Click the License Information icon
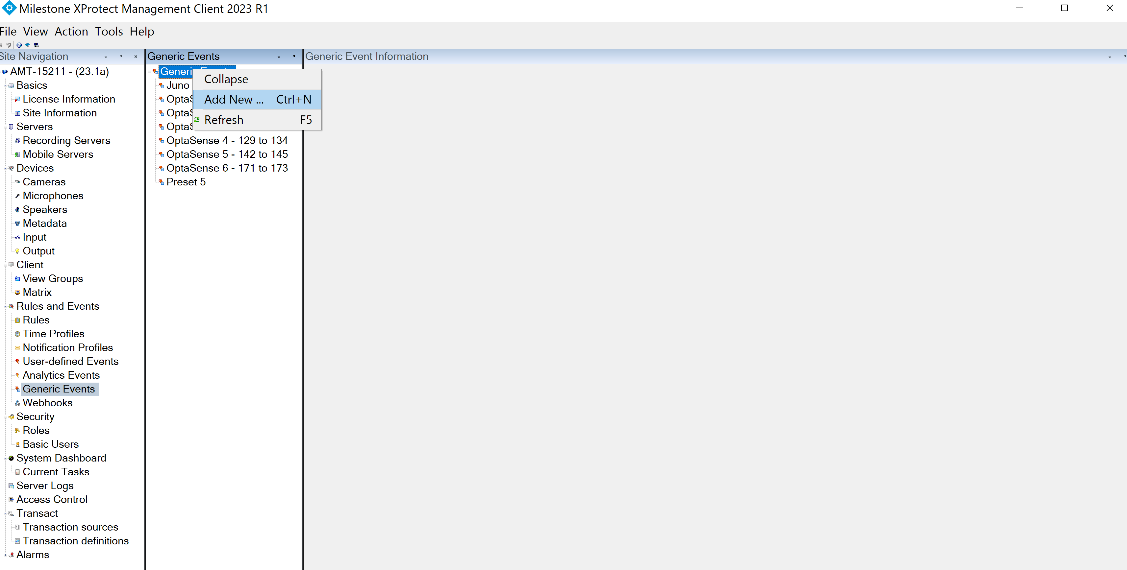This screenshot has height=570, width=1127. (x=17, y=100)
